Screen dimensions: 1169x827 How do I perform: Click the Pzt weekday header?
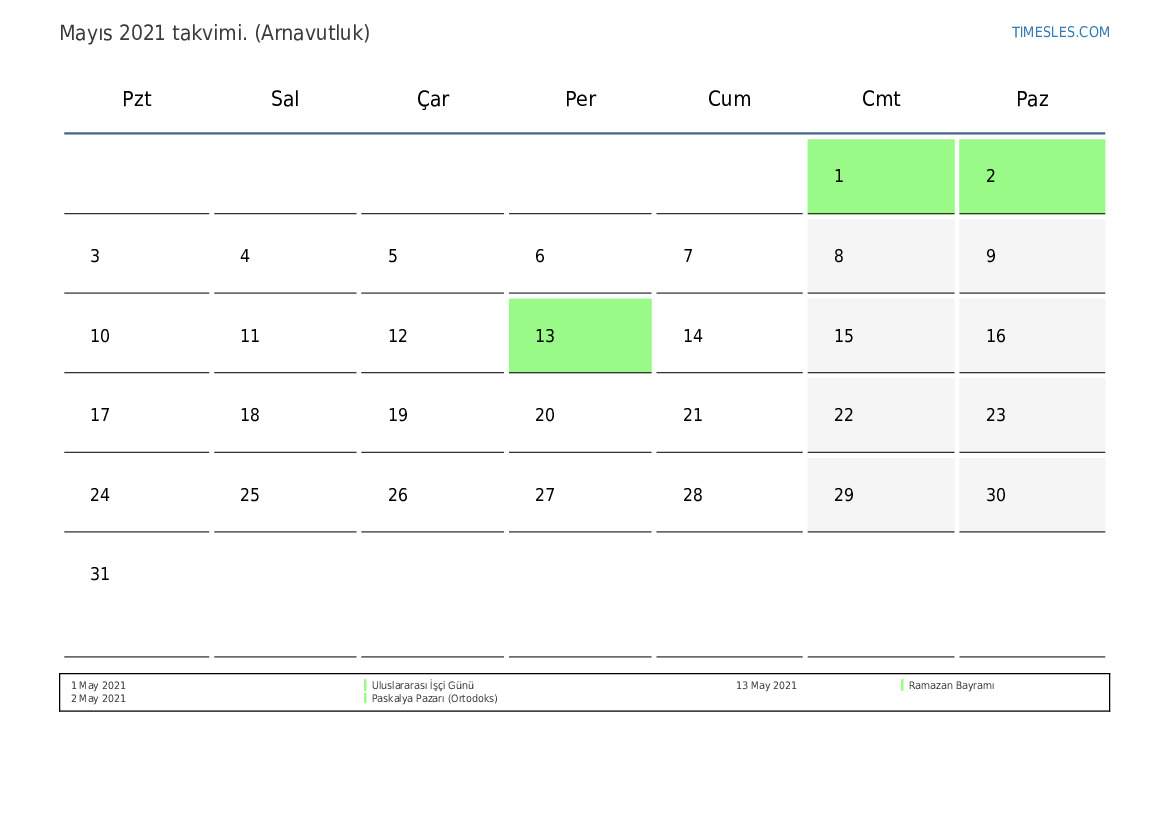tap(137, 99)
